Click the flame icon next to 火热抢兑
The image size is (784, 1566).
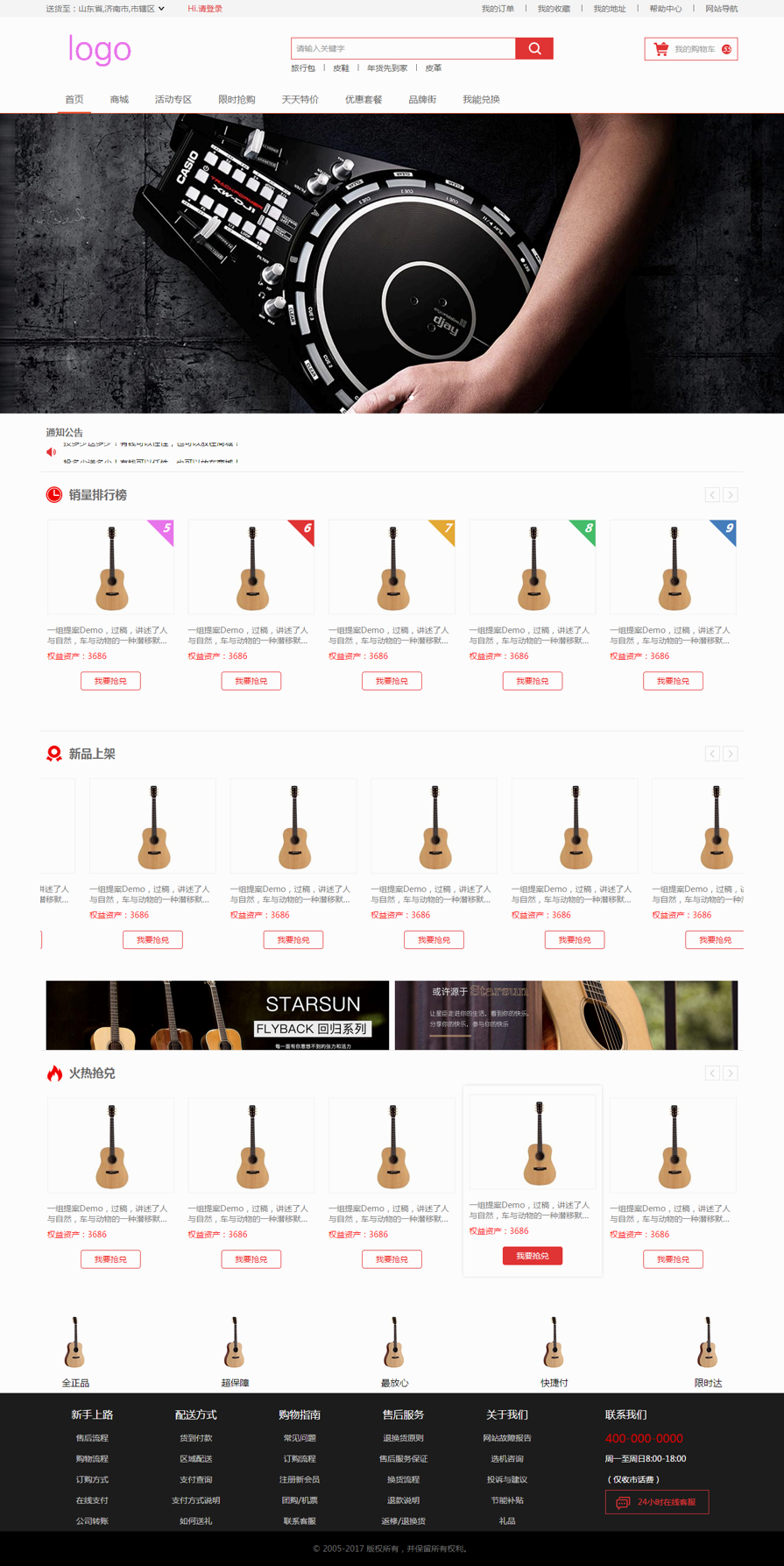[x=54, y=1074]
